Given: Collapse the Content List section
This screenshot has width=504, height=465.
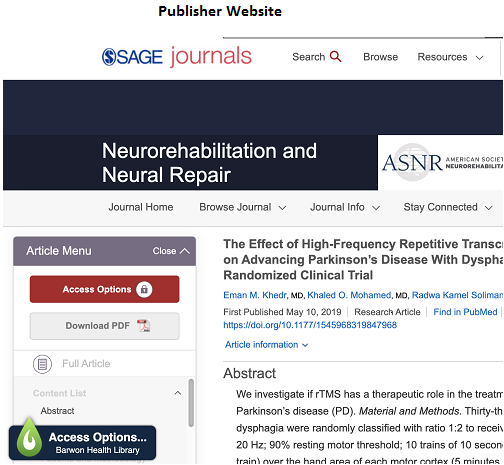Looking at the screenshot, I should [x=178, y=393].
